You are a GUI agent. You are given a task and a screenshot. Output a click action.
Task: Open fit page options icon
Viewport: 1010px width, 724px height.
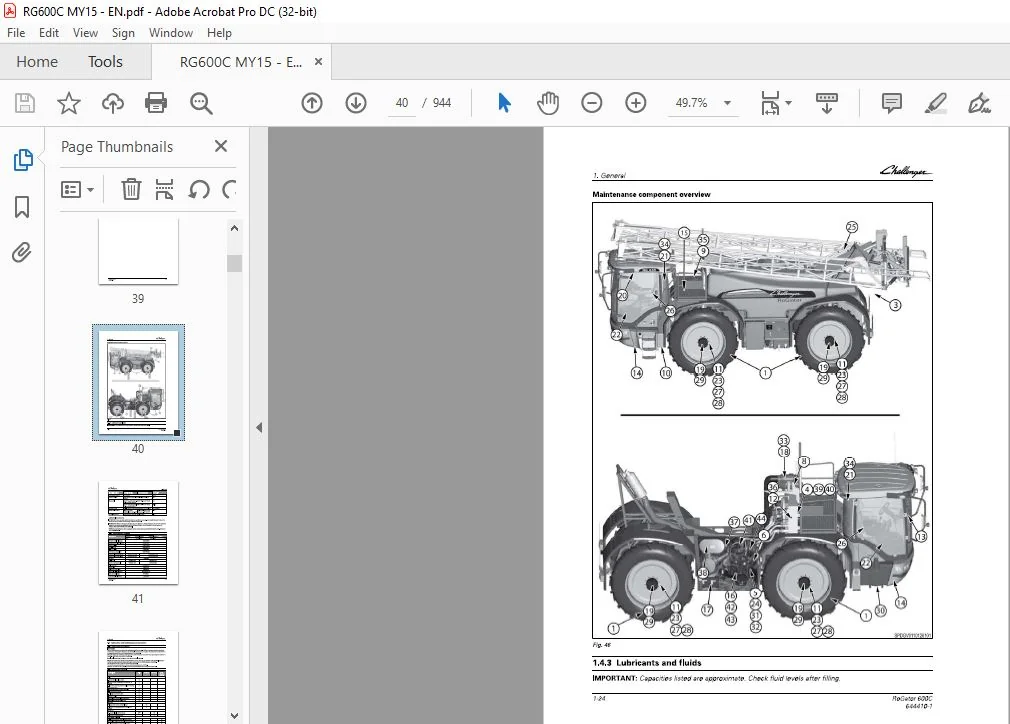tap(770, 103)
